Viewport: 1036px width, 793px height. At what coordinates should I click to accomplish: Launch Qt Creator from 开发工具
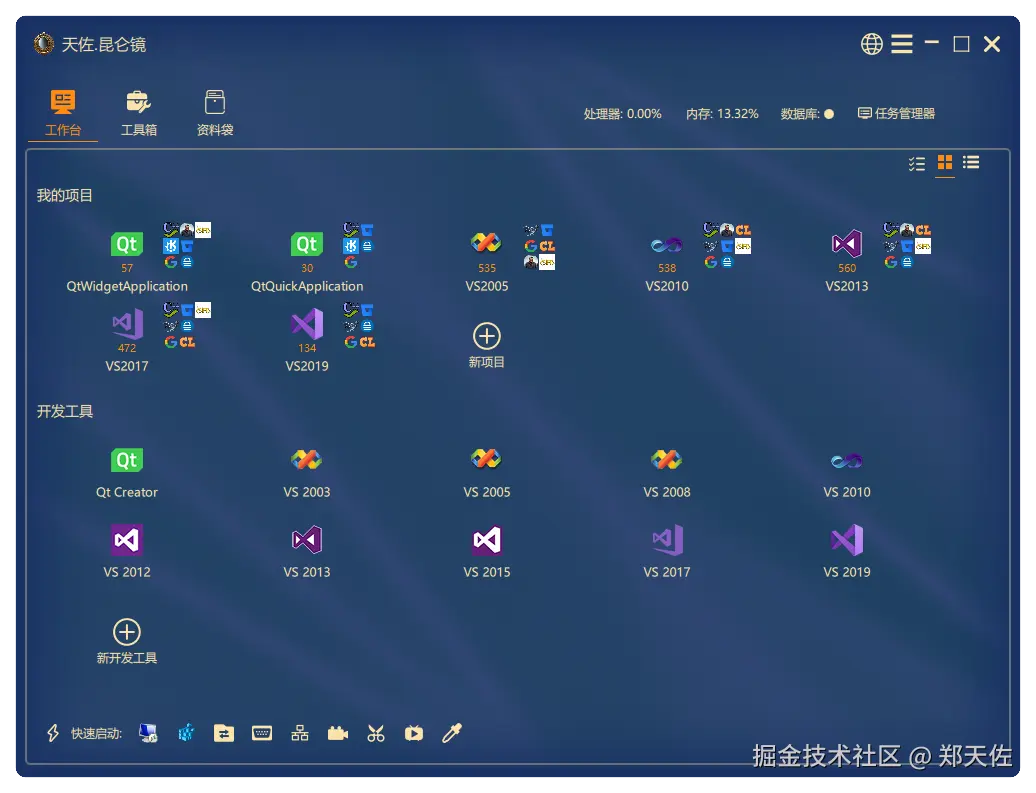click(127, 473)
